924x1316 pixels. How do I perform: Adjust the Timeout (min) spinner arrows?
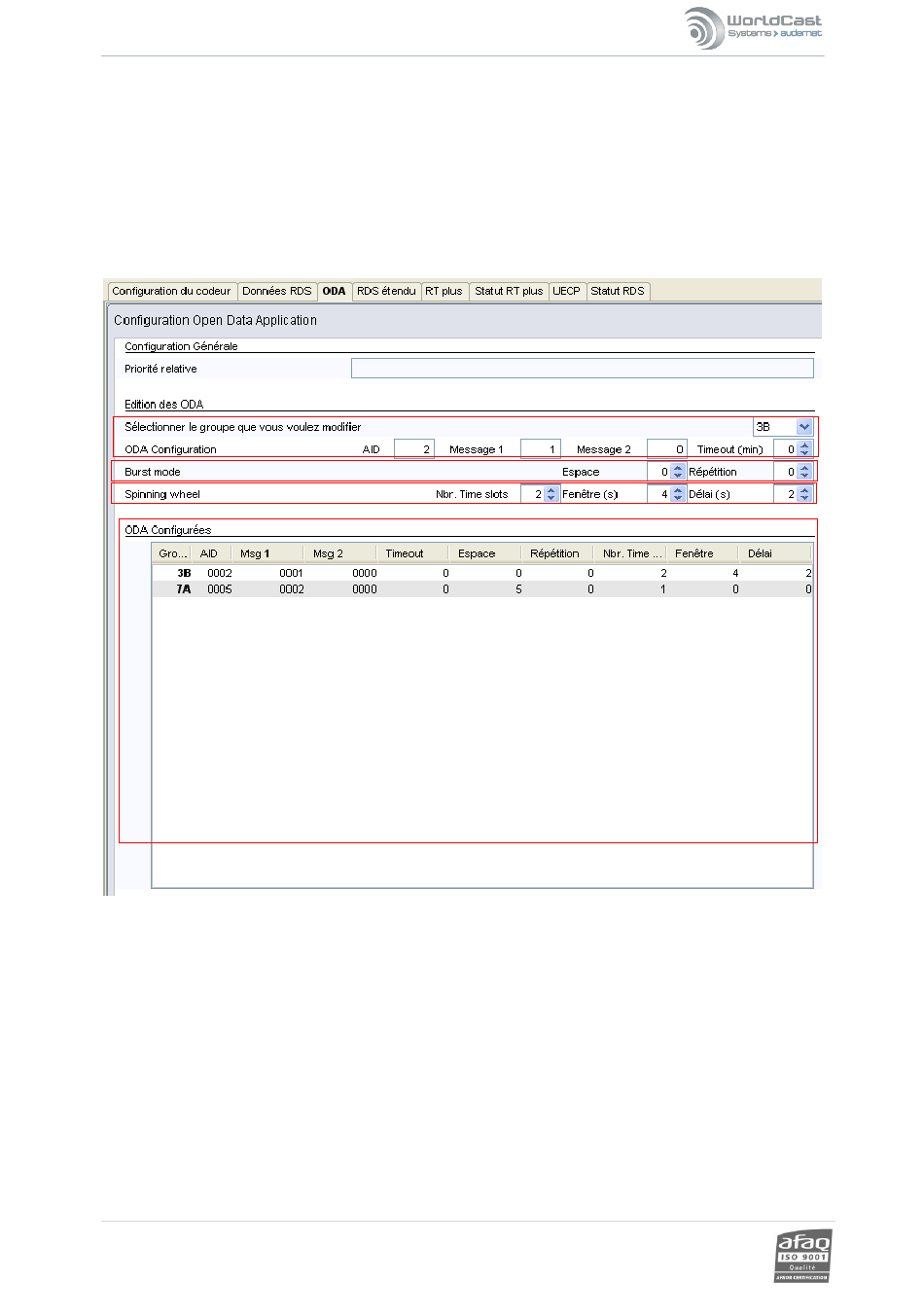pyautogui.click(x=804, y=449)
